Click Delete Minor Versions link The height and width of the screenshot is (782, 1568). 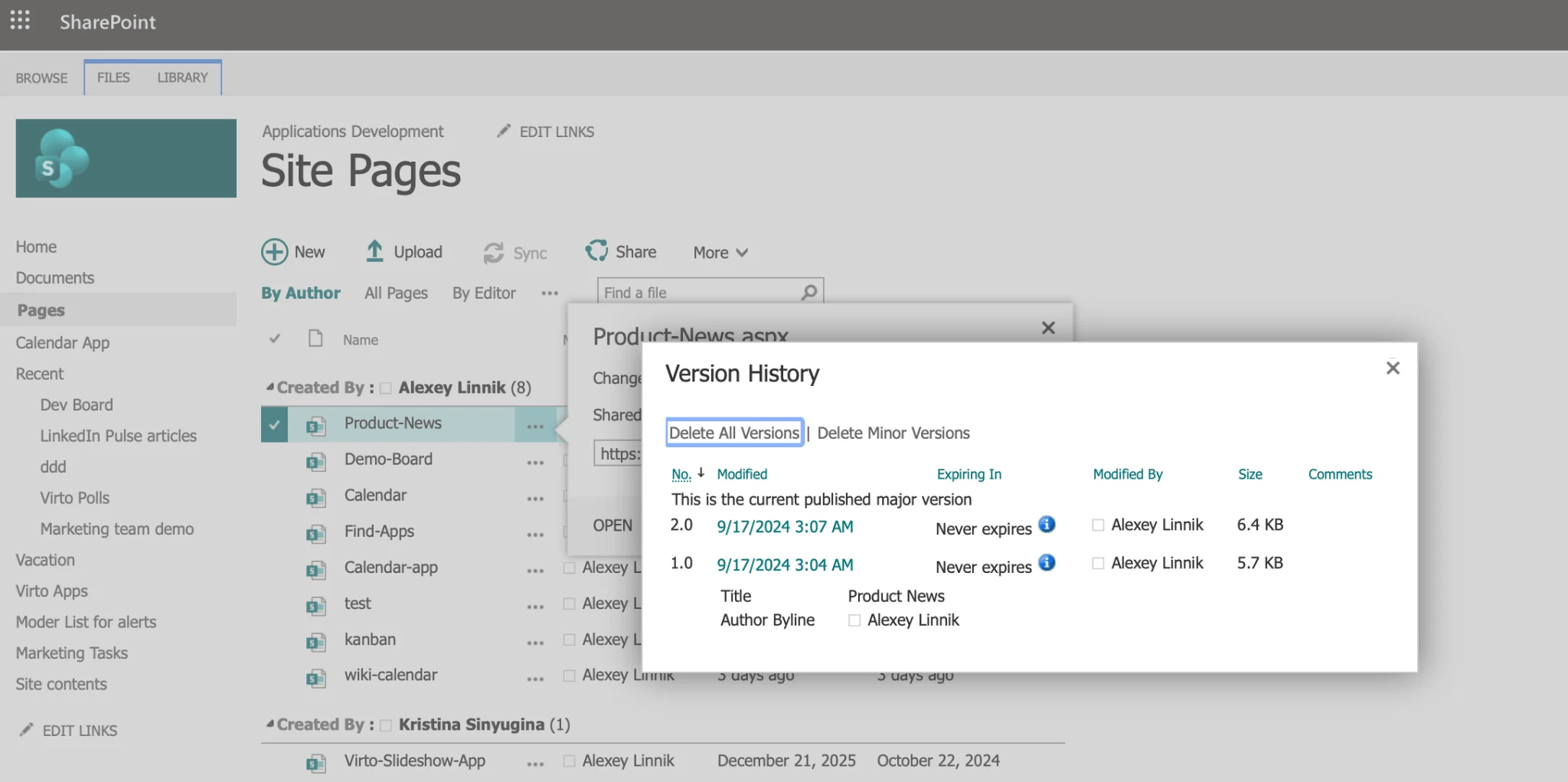click(x=893, y=433)
